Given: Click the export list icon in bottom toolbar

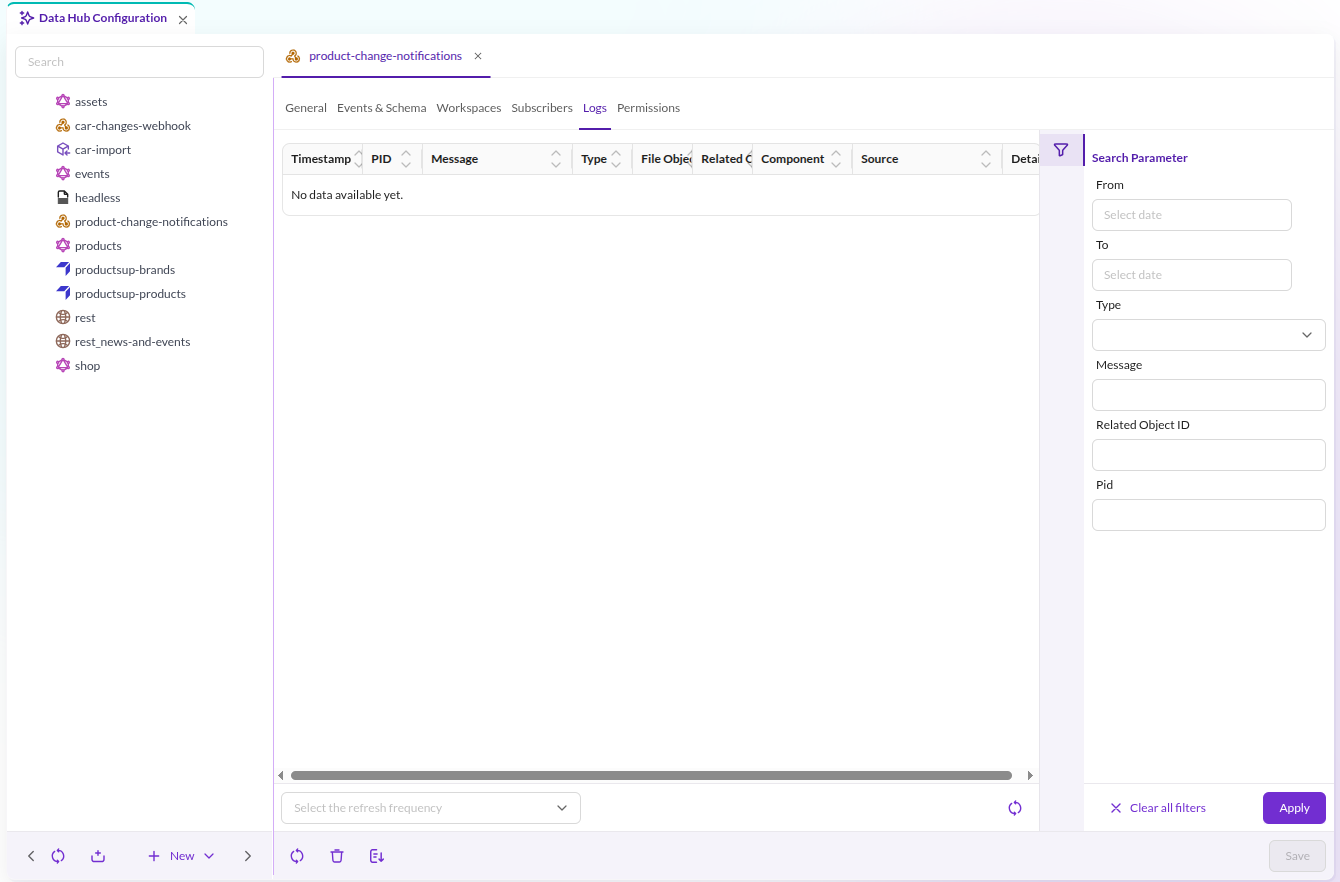Looking at the screenshot, I should tap(377, 856).
